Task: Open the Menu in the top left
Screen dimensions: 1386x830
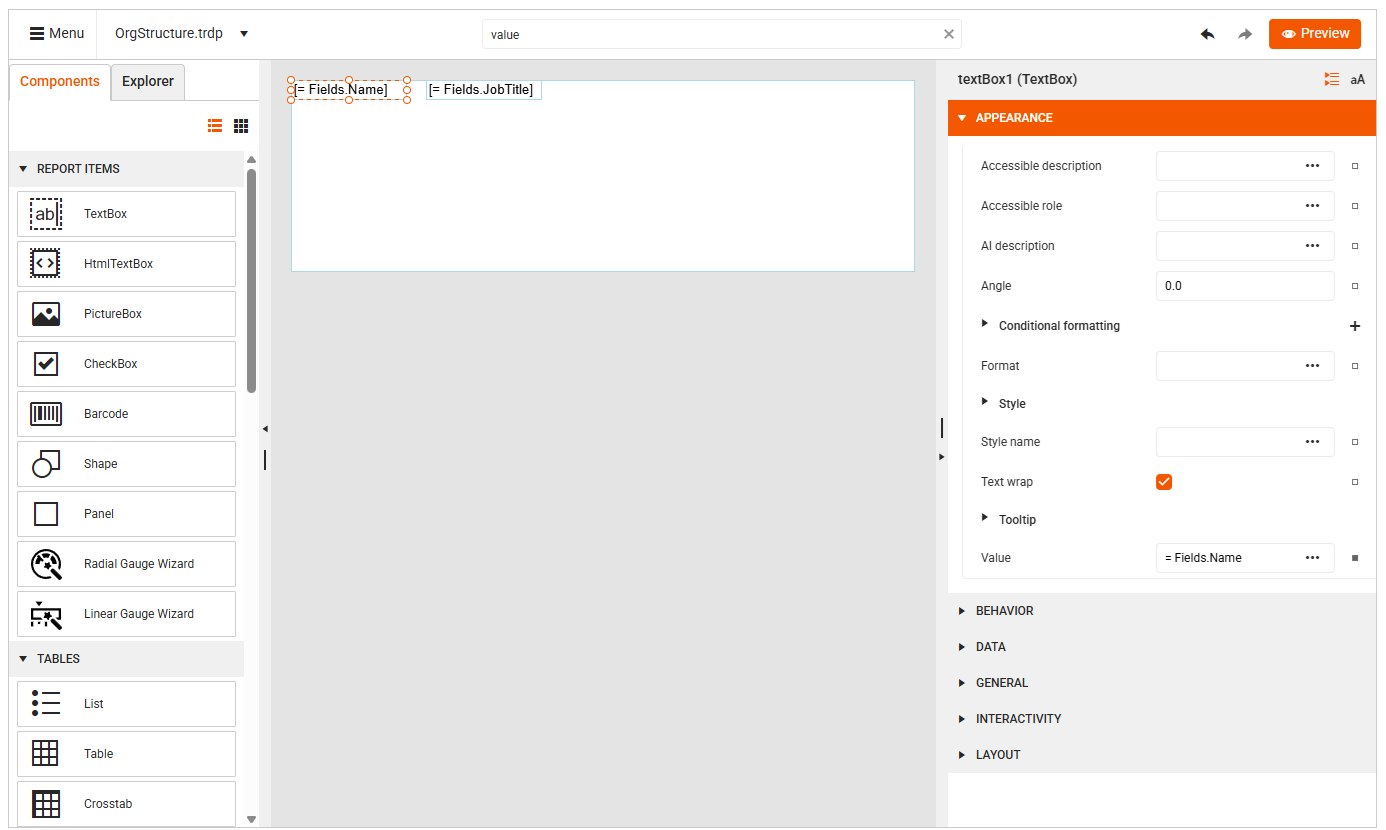Action: [x=55, y=32]
